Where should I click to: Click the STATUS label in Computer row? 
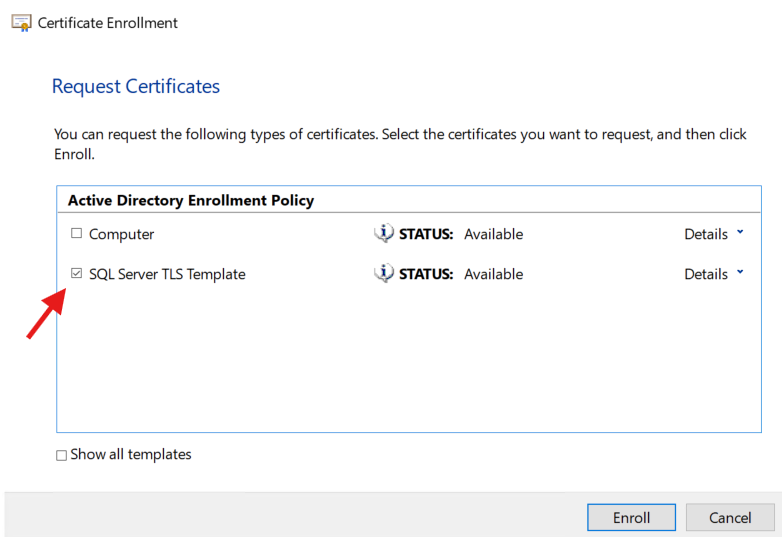pos(426,234)
